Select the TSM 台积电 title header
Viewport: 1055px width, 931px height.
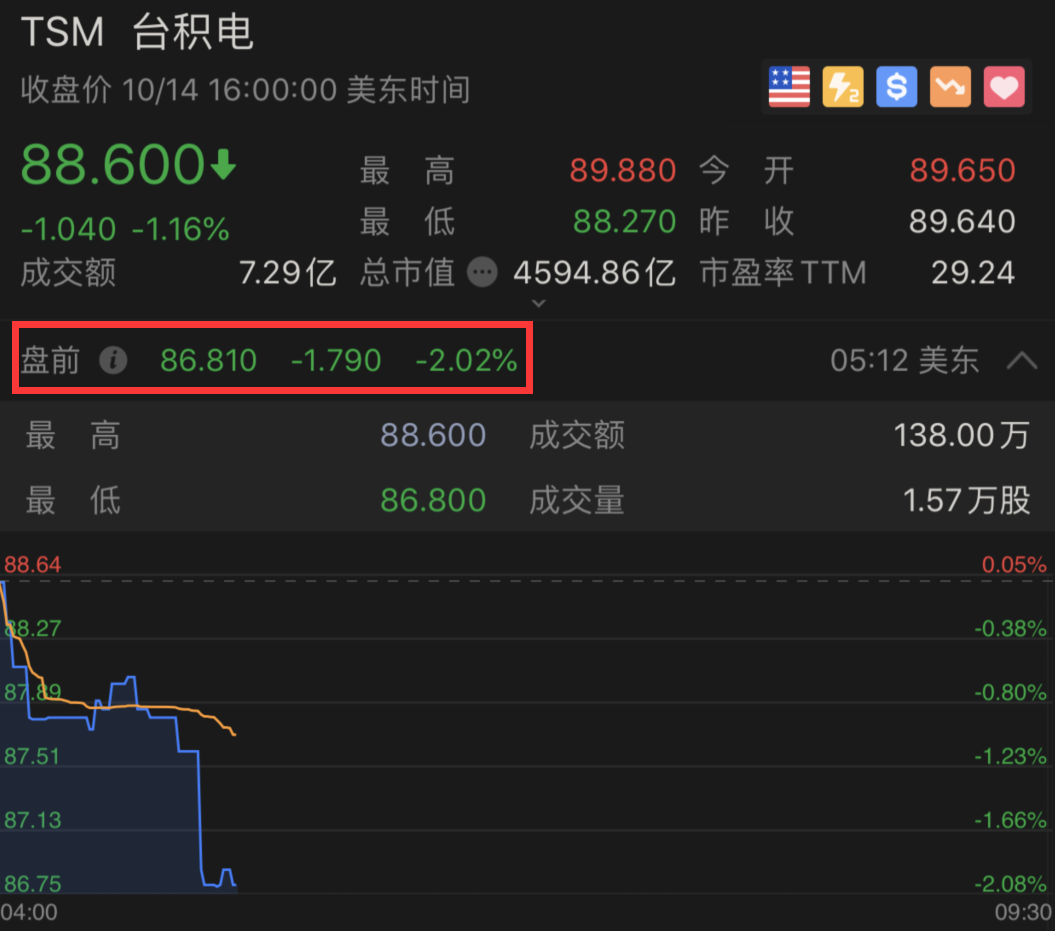click(140, 32)
